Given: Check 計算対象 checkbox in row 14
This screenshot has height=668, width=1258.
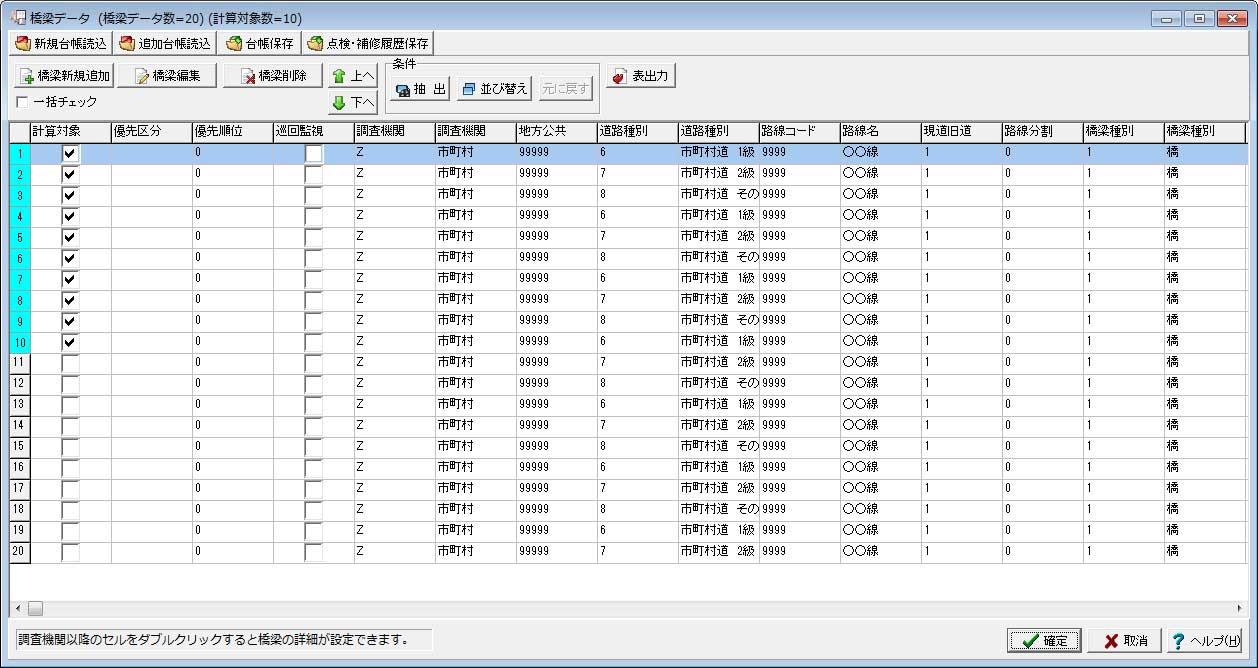Looking at the screenshot, I should (x=70, y=426).
